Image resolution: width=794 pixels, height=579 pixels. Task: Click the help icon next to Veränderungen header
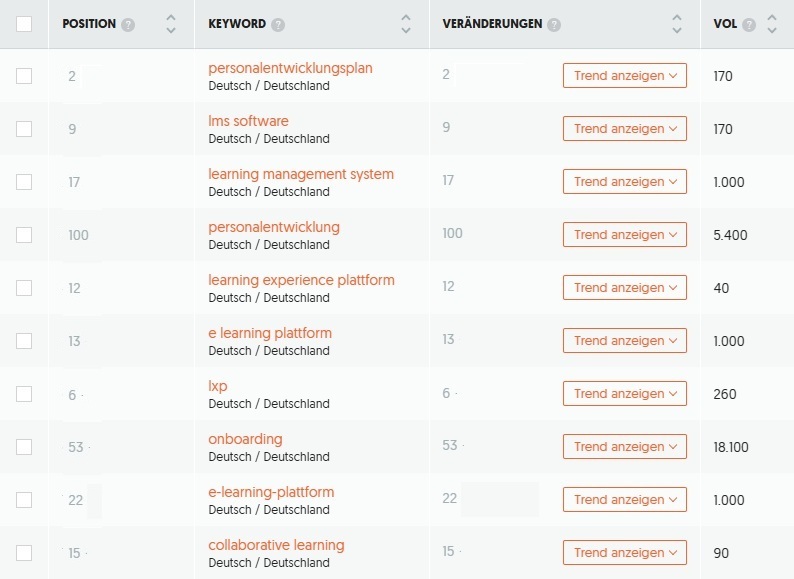pyautogui.click(x=554, y=25)
